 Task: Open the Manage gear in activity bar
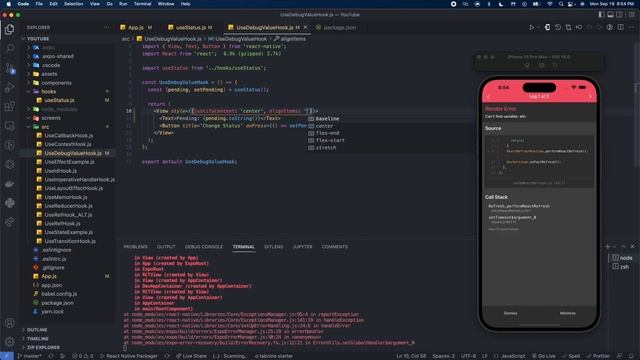point(9,341)
